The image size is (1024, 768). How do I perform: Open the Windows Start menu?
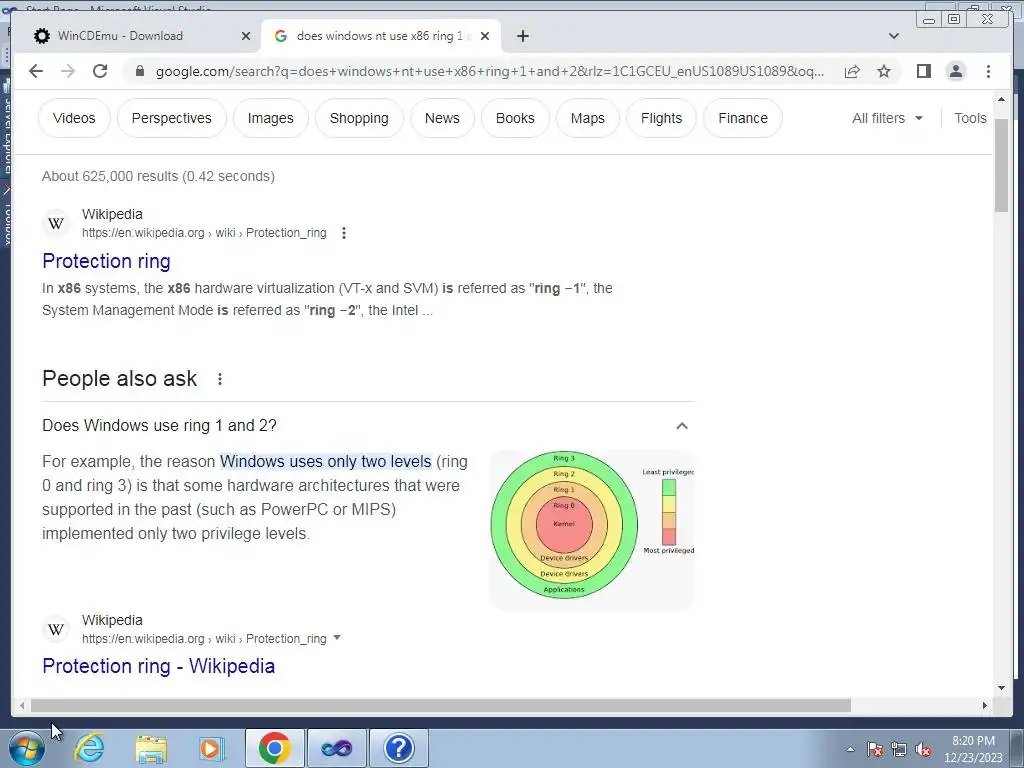tap(27, 748)
